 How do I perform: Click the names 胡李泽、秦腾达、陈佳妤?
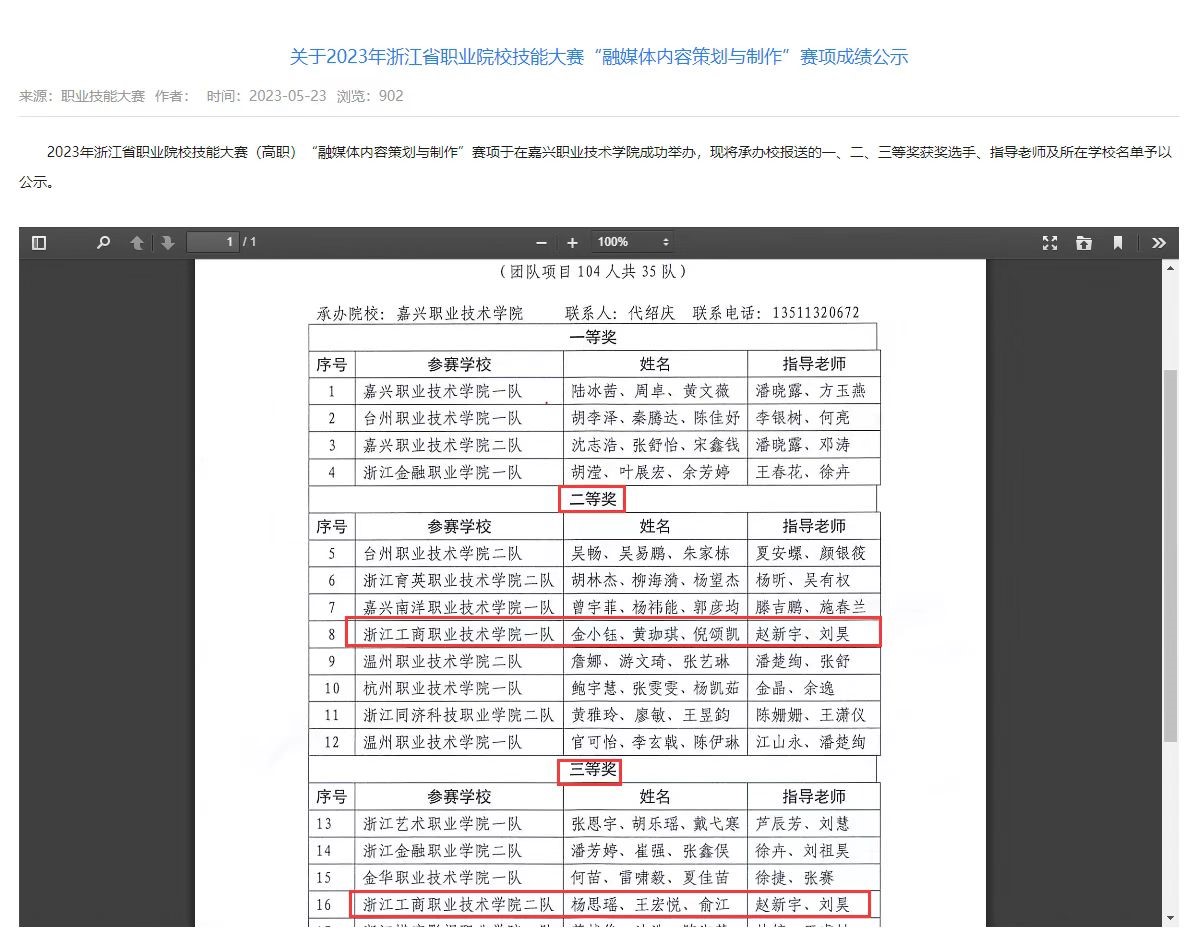pos(656,418)
